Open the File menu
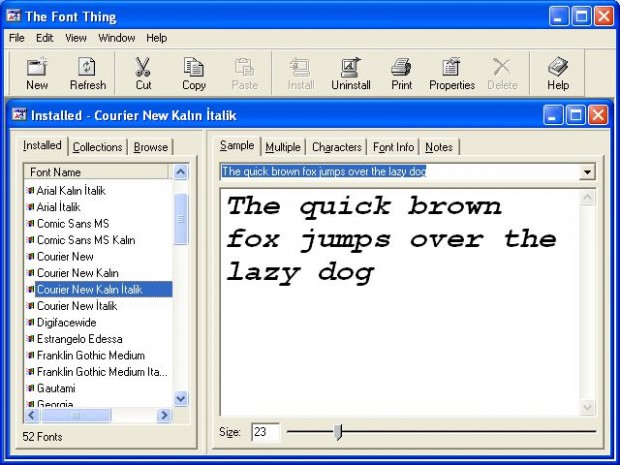This screenshot has height=465, width=620. point(17,38)
